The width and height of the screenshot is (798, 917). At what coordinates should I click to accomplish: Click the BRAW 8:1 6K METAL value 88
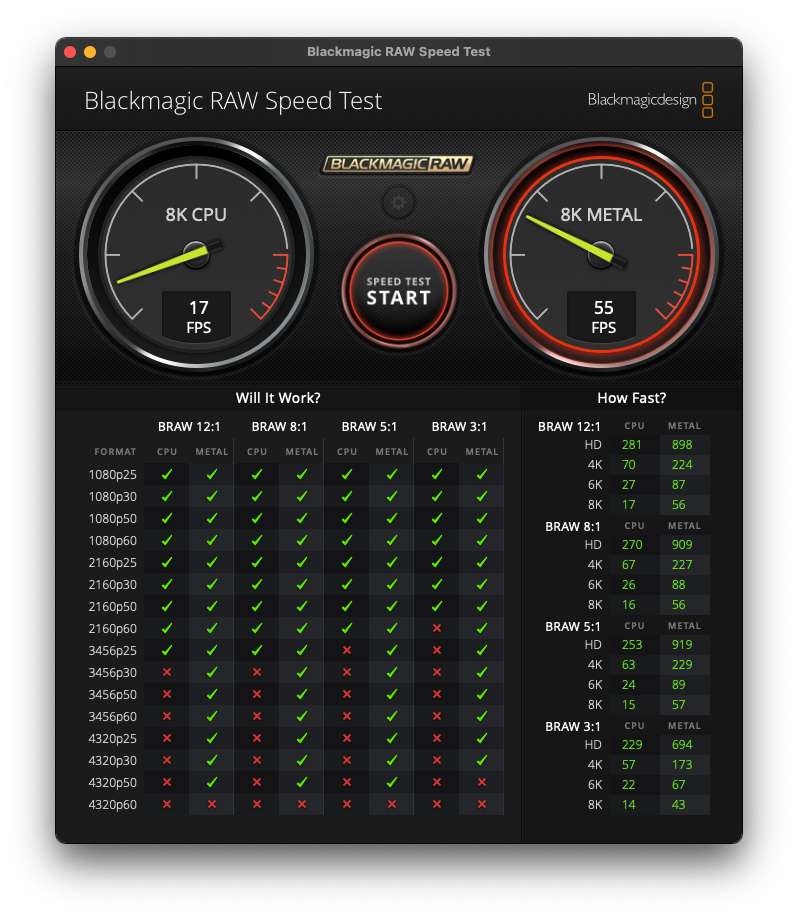[x=678, y=584]
